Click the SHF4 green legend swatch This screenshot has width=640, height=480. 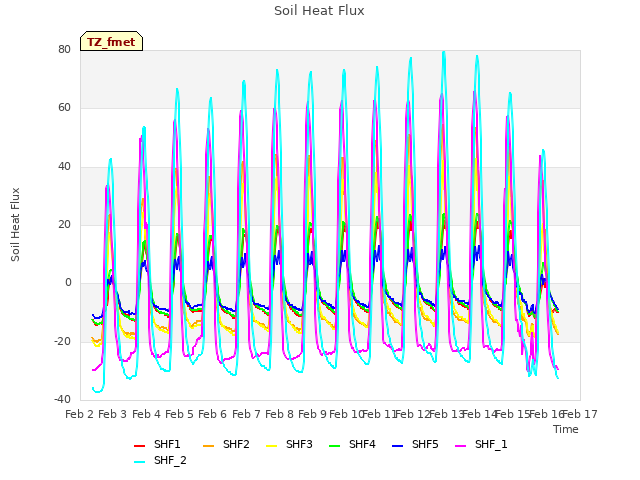(x=334, y=445)
